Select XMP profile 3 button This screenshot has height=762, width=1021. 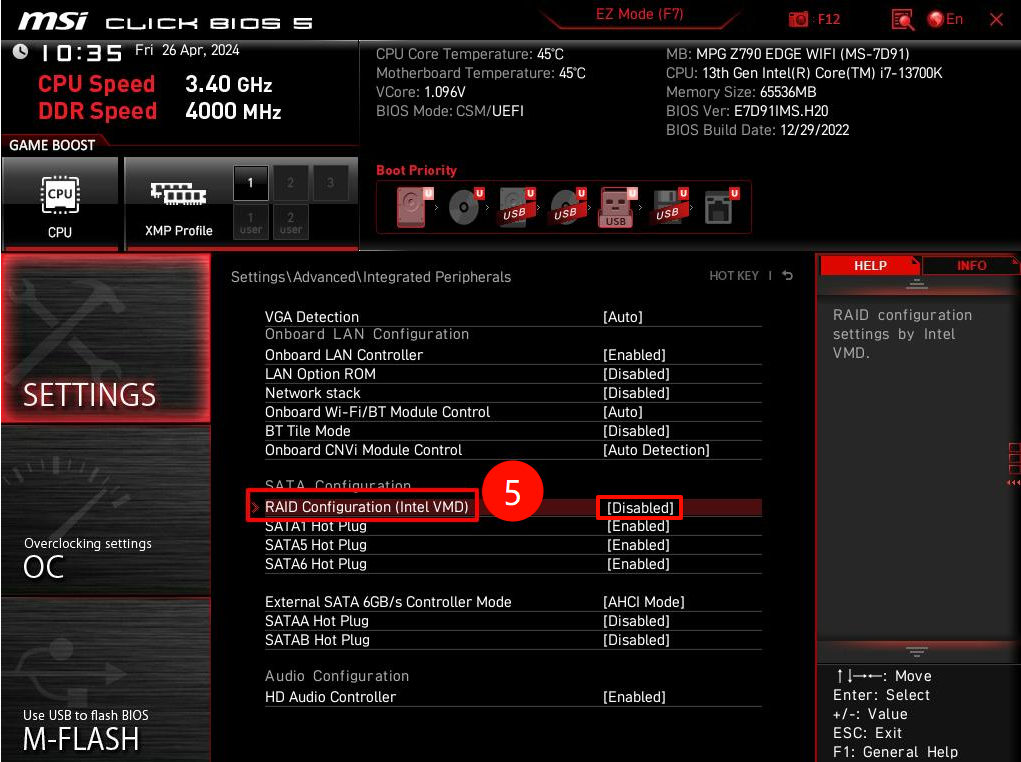click(x=330, y=183)
